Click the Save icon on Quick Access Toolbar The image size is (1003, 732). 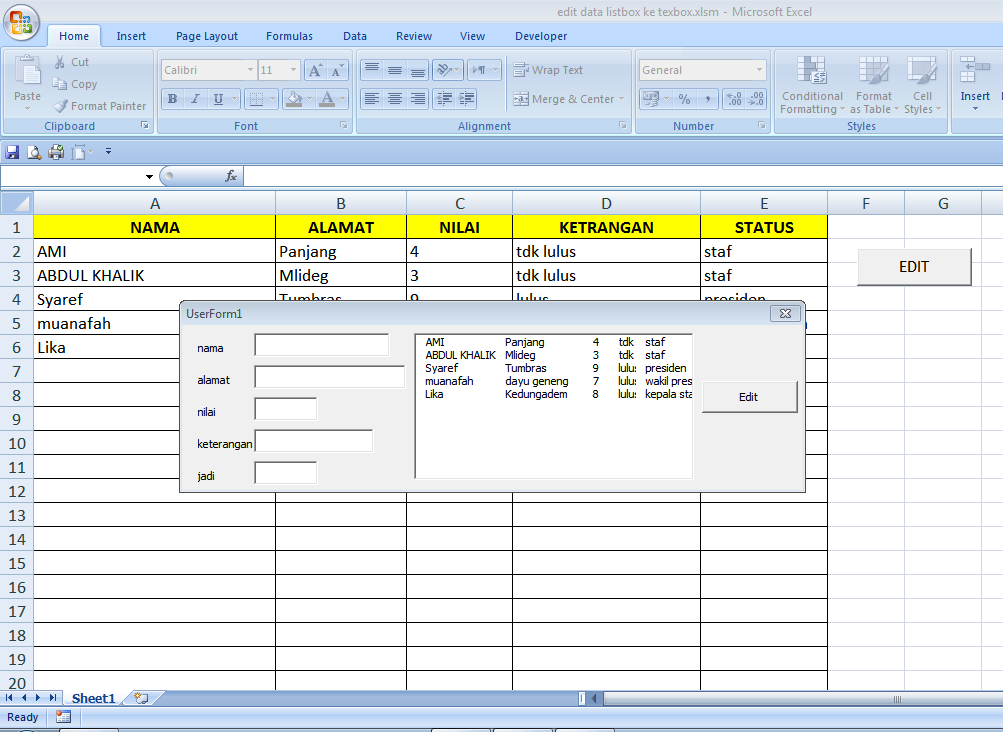11,151
